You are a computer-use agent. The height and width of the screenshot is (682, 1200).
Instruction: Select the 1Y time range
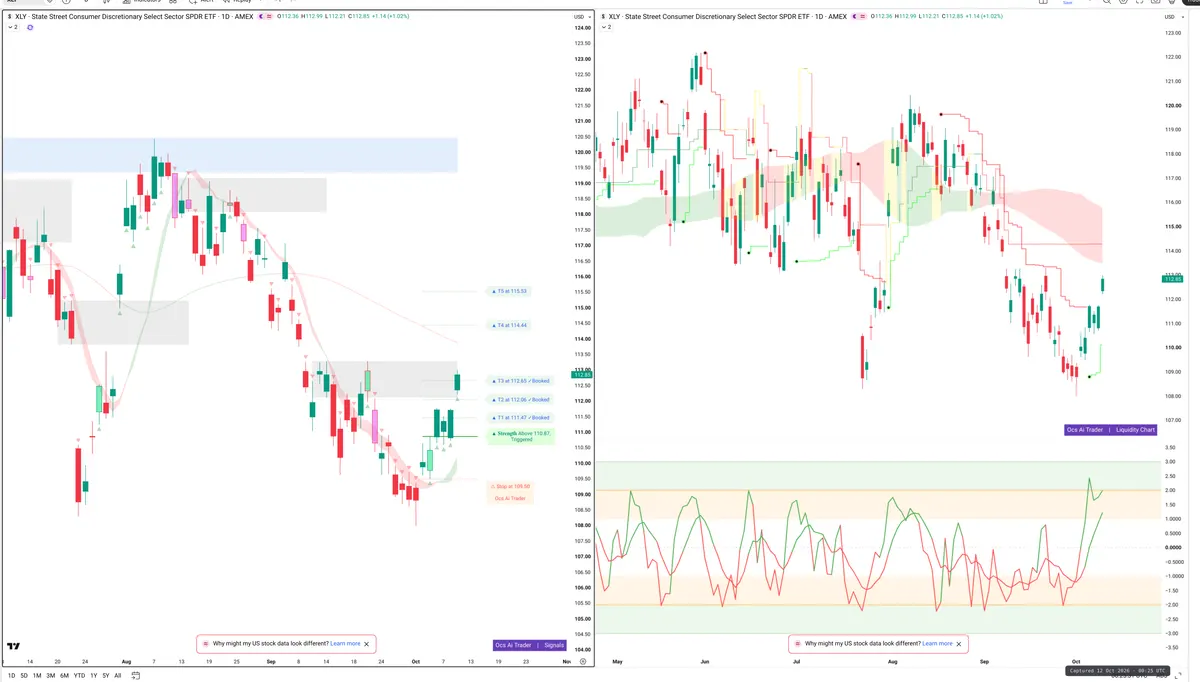tap(94, 676)
